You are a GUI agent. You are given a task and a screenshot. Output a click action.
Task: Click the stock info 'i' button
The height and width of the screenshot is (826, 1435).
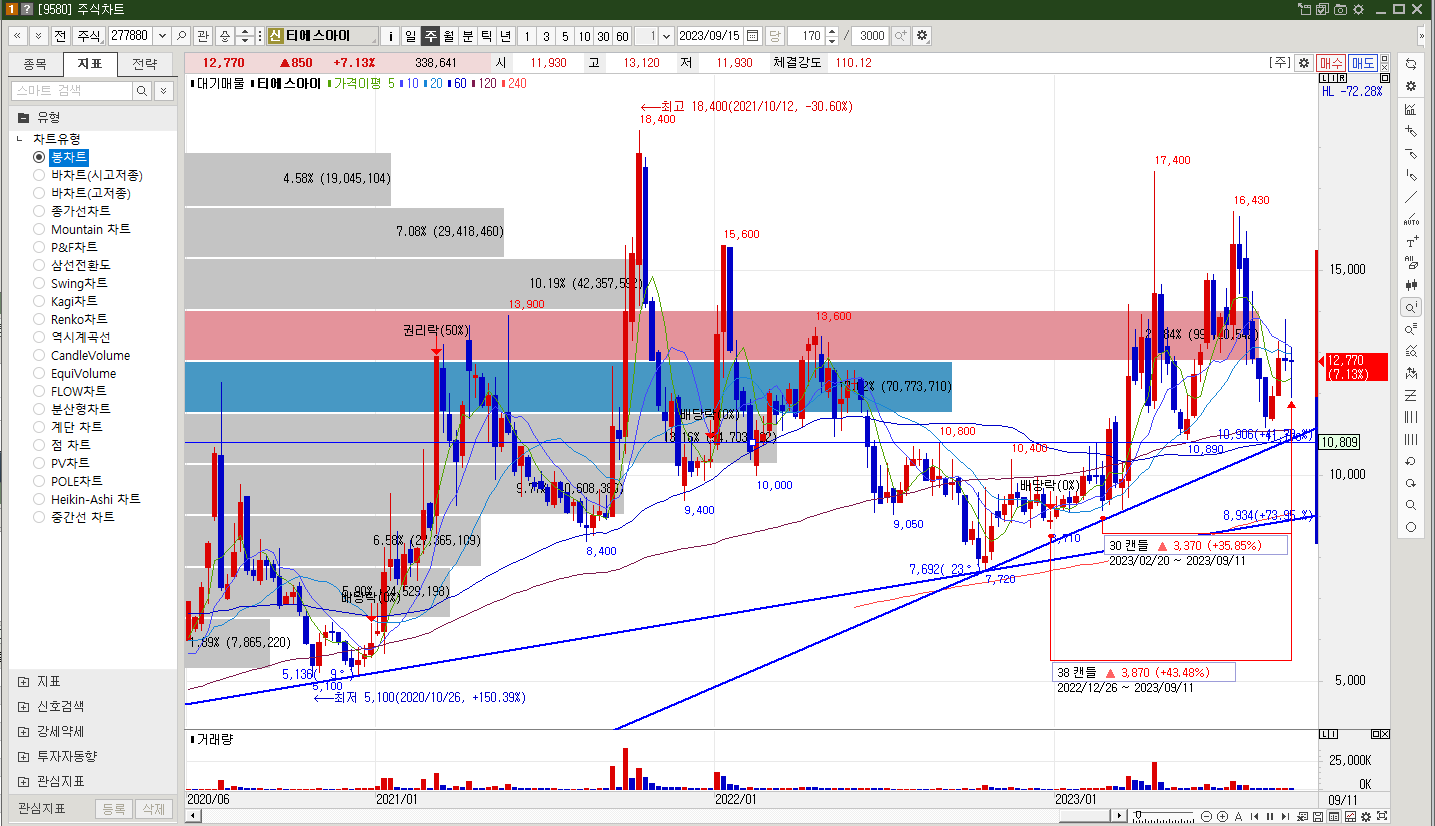(x=390, y=35)
